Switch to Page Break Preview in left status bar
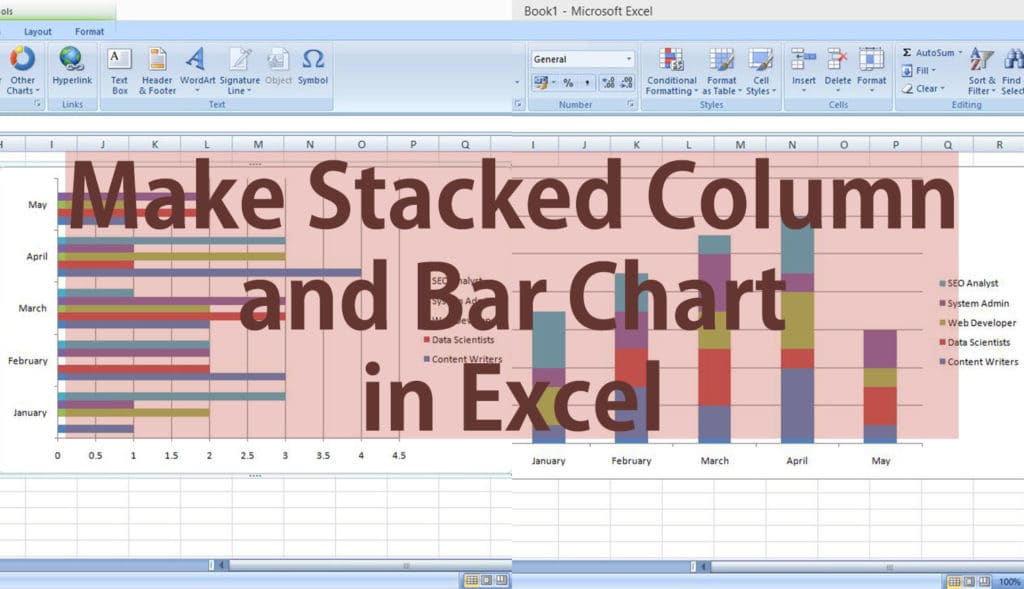The width and height of the screenshot is (1024, 589). (x=501, y=580)
